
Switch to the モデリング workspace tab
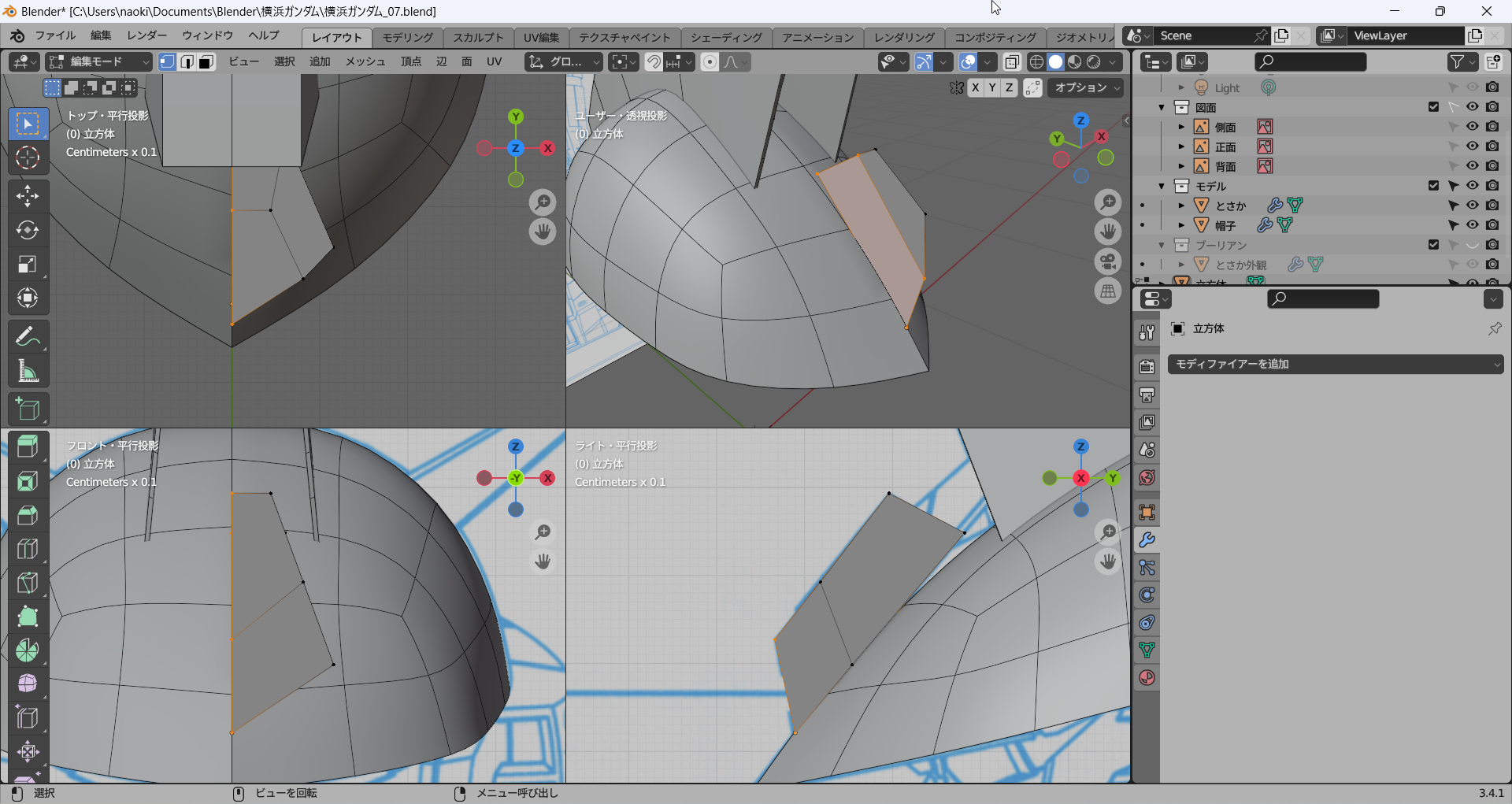click(407, 37)
